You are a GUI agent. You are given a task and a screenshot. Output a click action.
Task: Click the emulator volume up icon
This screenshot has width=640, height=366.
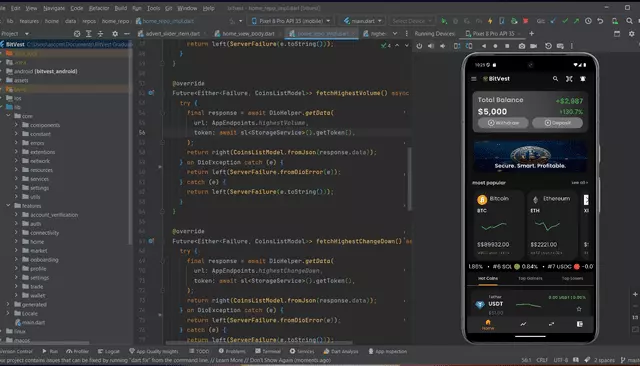coord(431,46)
